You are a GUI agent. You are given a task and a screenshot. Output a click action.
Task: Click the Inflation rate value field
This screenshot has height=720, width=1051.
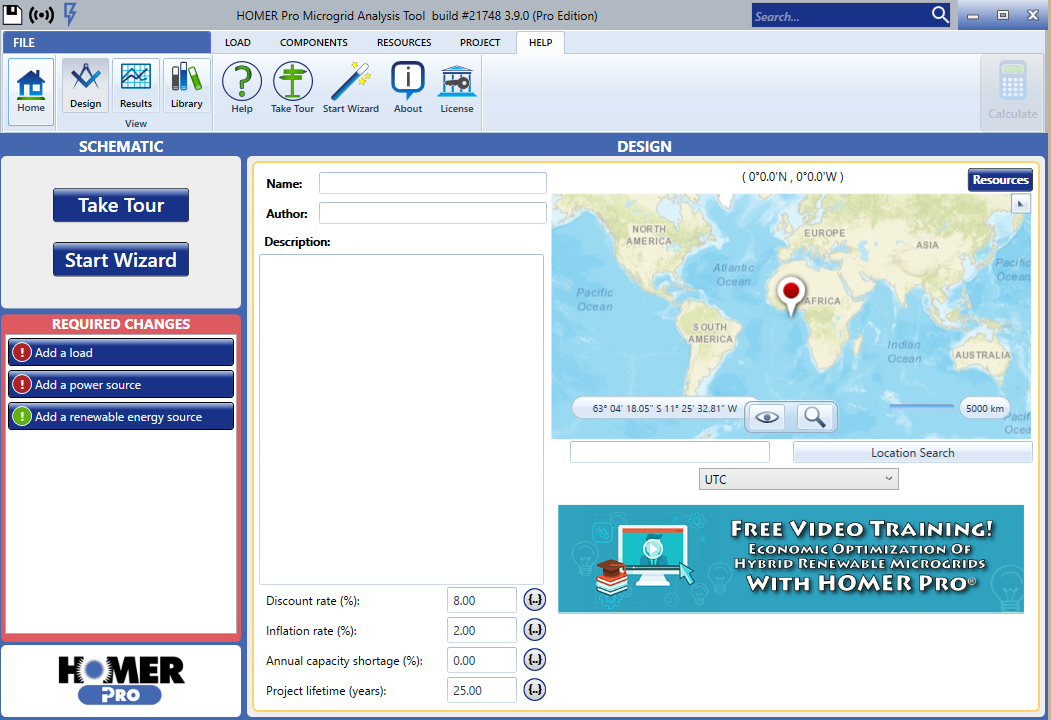tap(481, 630)
